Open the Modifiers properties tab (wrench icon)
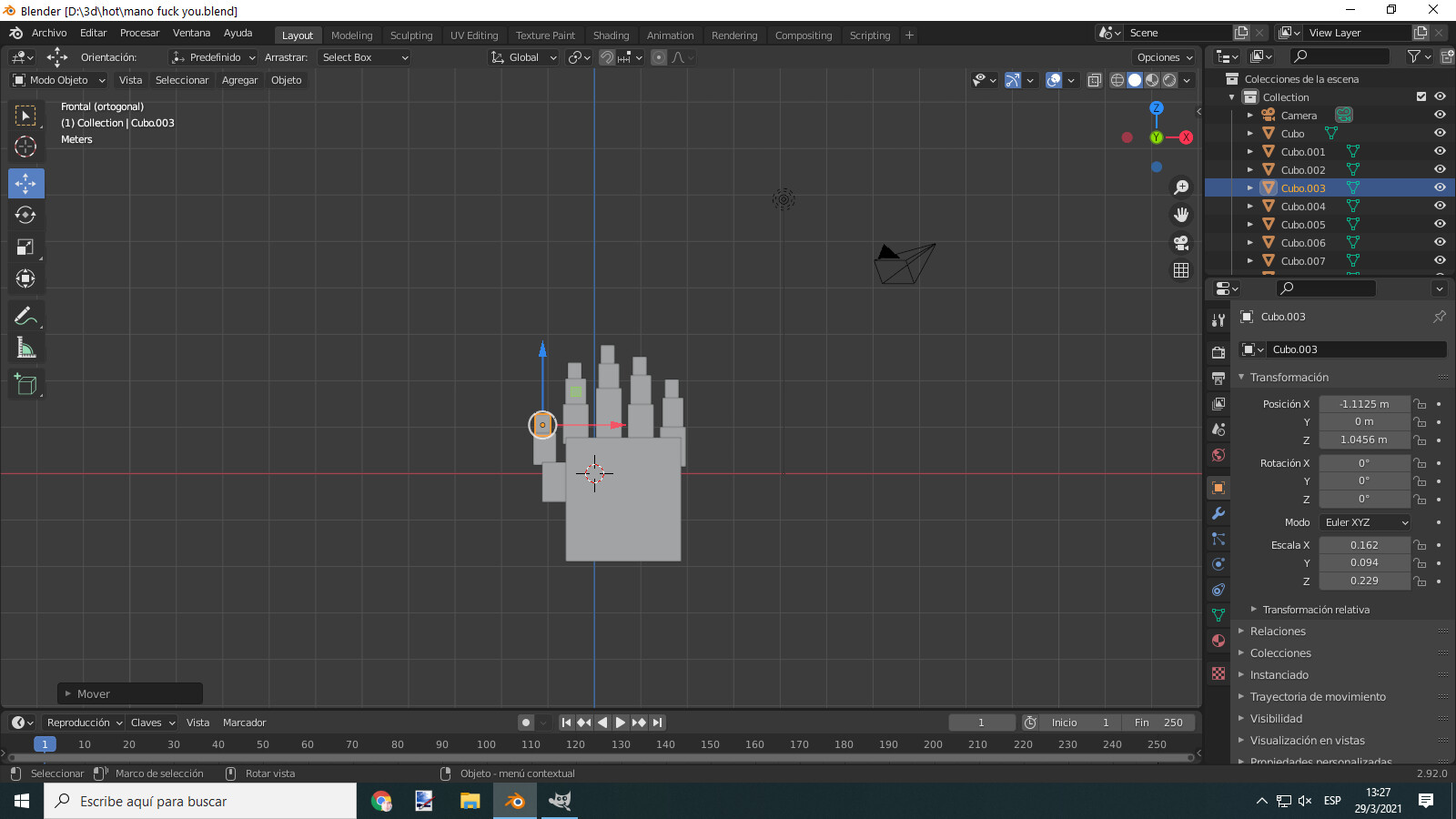Image resolution: width=1456 pixels, height=819 pixels. (1218, 514)
